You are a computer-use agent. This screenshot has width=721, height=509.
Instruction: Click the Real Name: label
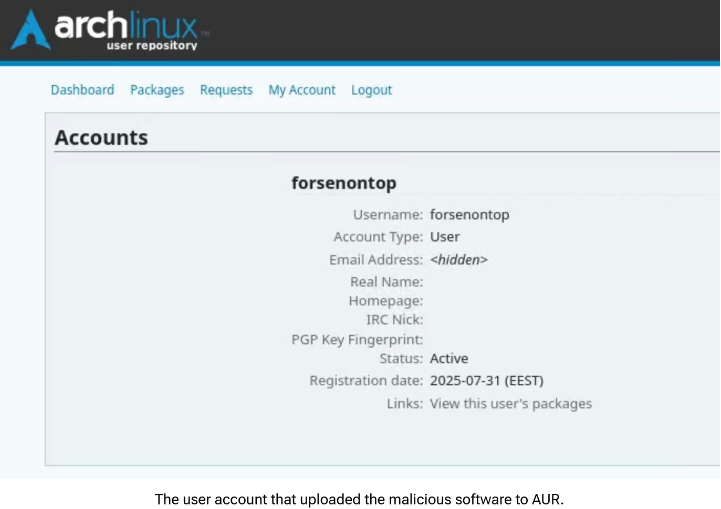coord(386,282)
